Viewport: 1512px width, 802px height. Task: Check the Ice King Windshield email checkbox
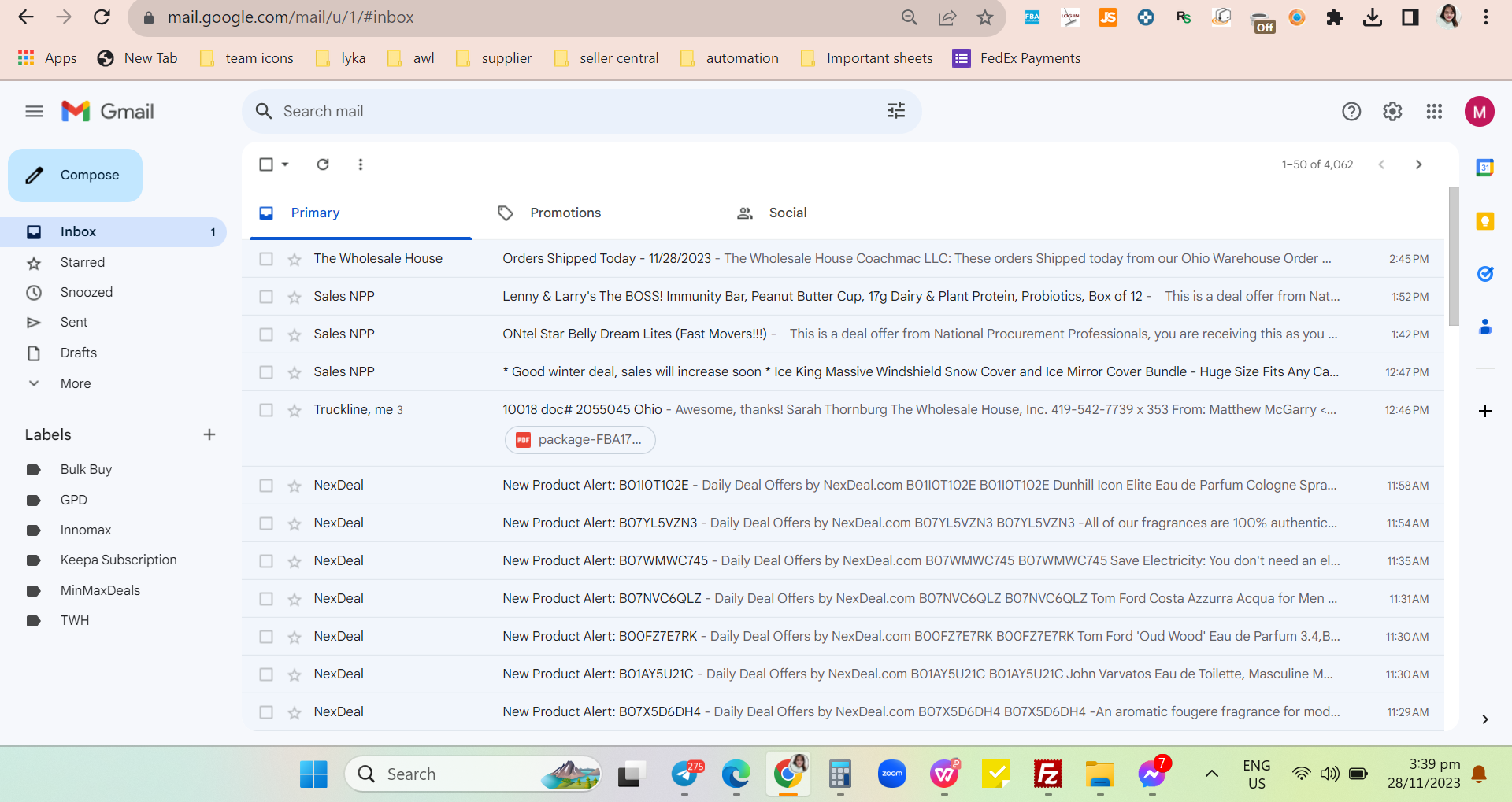point(266,372)
